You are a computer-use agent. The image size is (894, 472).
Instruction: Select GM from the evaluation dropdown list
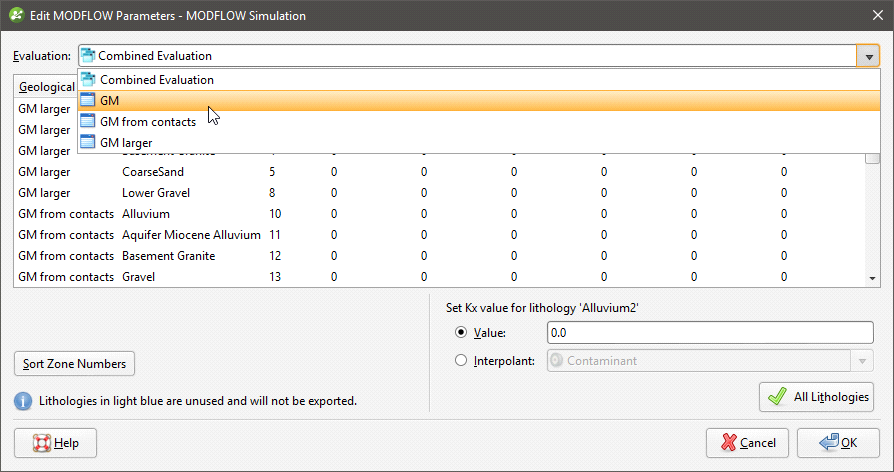pyautogui.click(x=479, y=101)
